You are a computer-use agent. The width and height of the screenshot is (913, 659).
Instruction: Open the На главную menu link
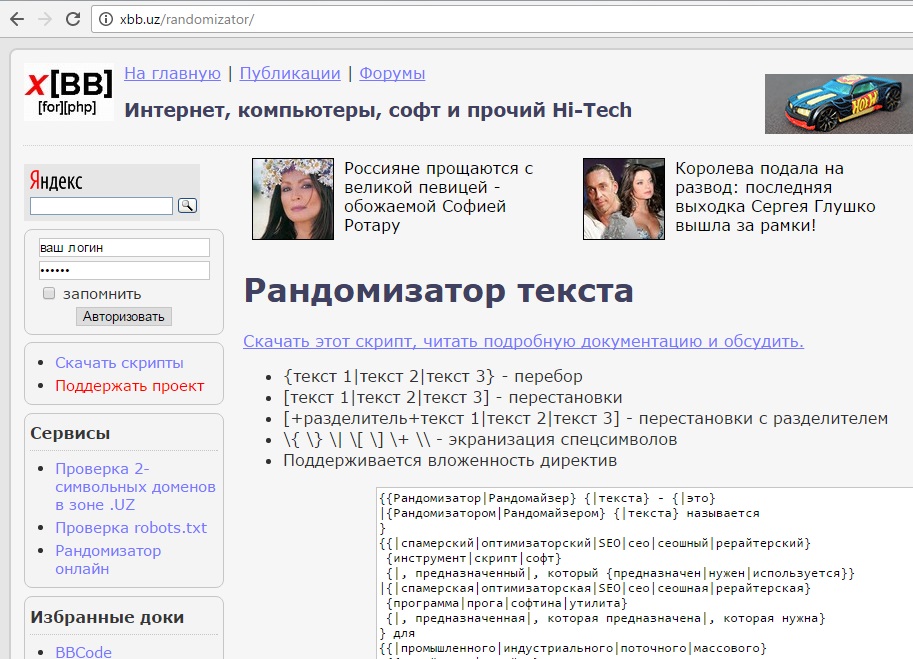(172, 73)
